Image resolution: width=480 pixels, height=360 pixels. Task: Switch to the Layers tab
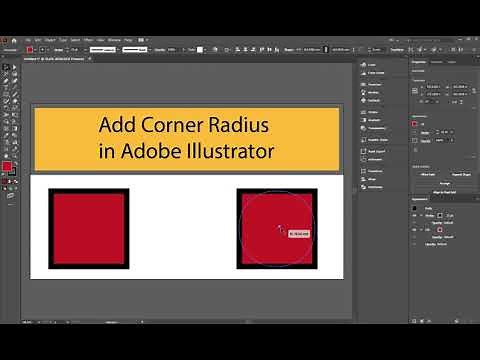(x=436, y=62)
